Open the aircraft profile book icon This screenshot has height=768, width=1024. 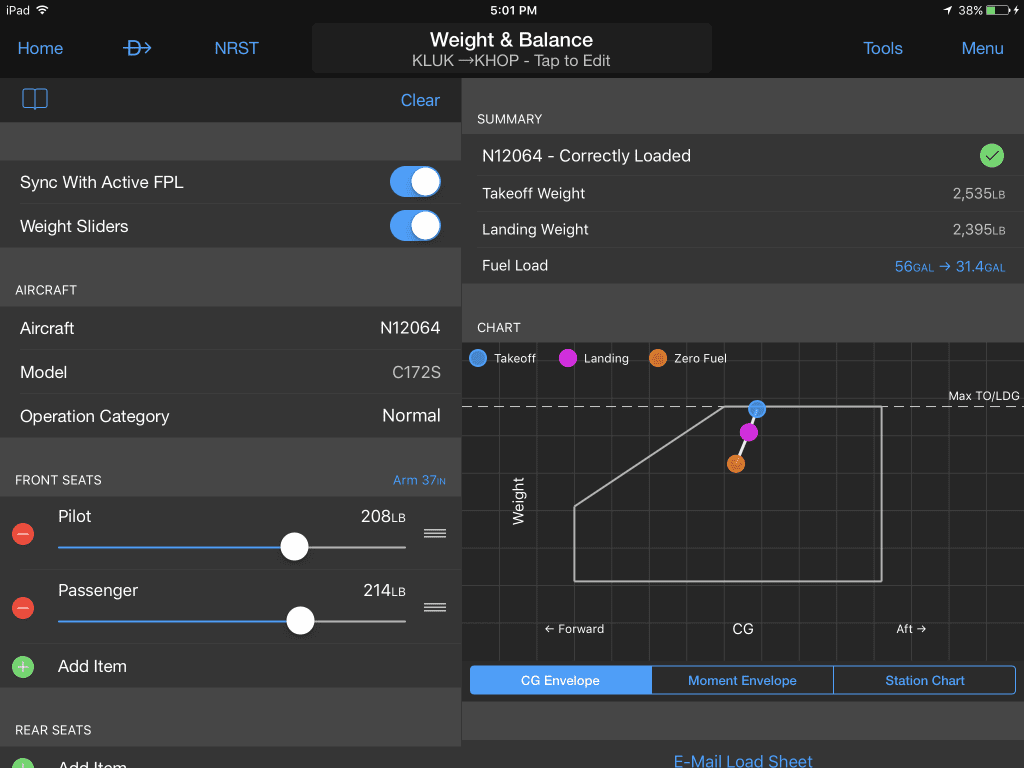(x=34, y=100)
